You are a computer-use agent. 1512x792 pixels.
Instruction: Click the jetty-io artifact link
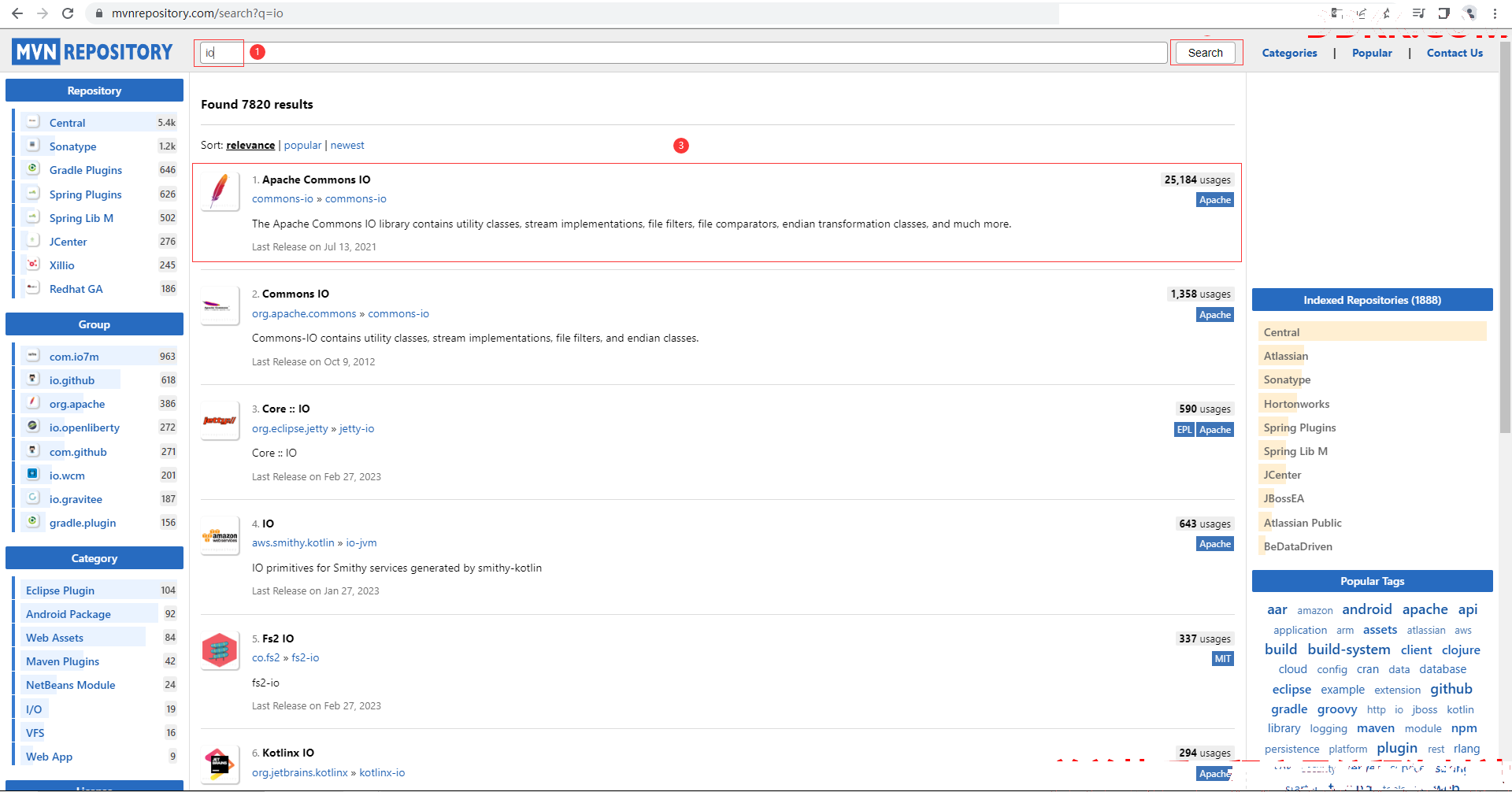[x=357, y=428]
